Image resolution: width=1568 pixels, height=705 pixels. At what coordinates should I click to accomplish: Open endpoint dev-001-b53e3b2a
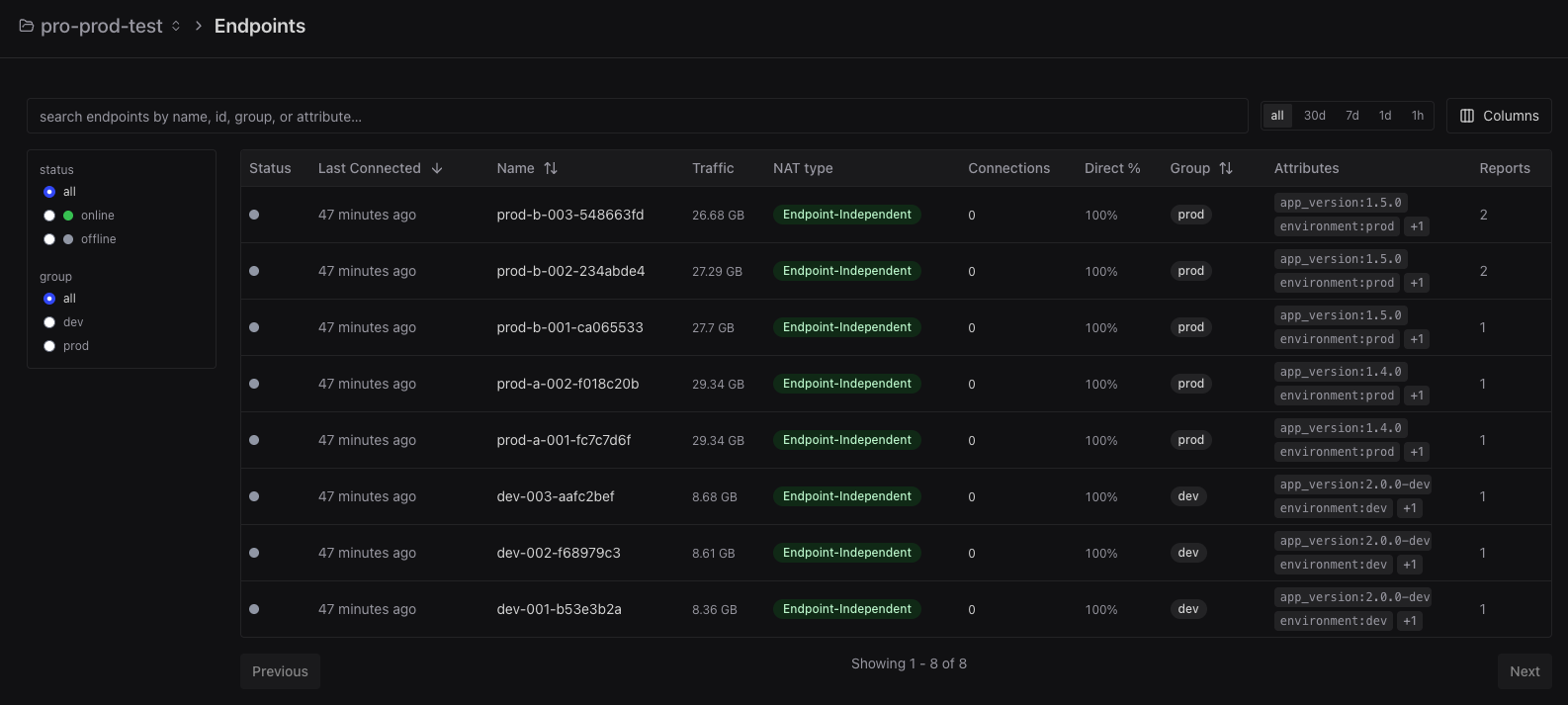(559, 609)
